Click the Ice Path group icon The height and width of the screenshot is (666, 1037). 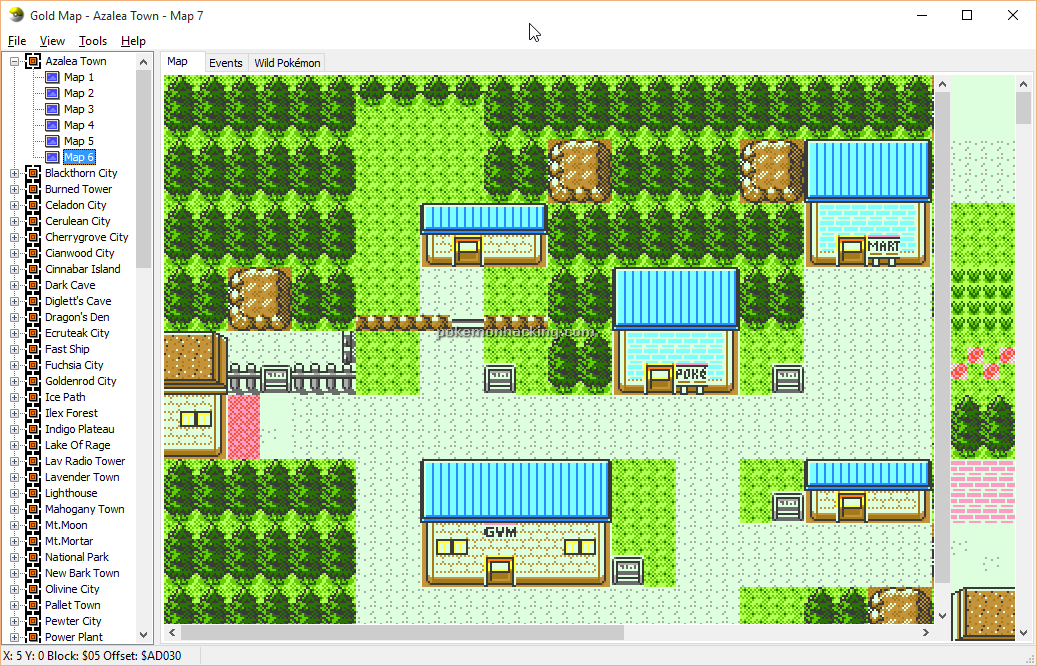click(x=33, y=397)
